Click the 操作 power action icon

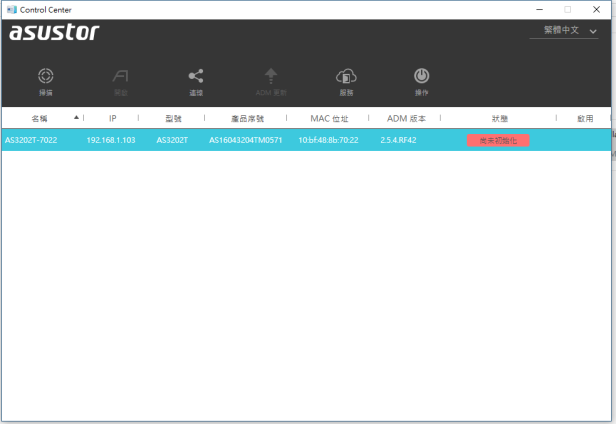point(422,76)
